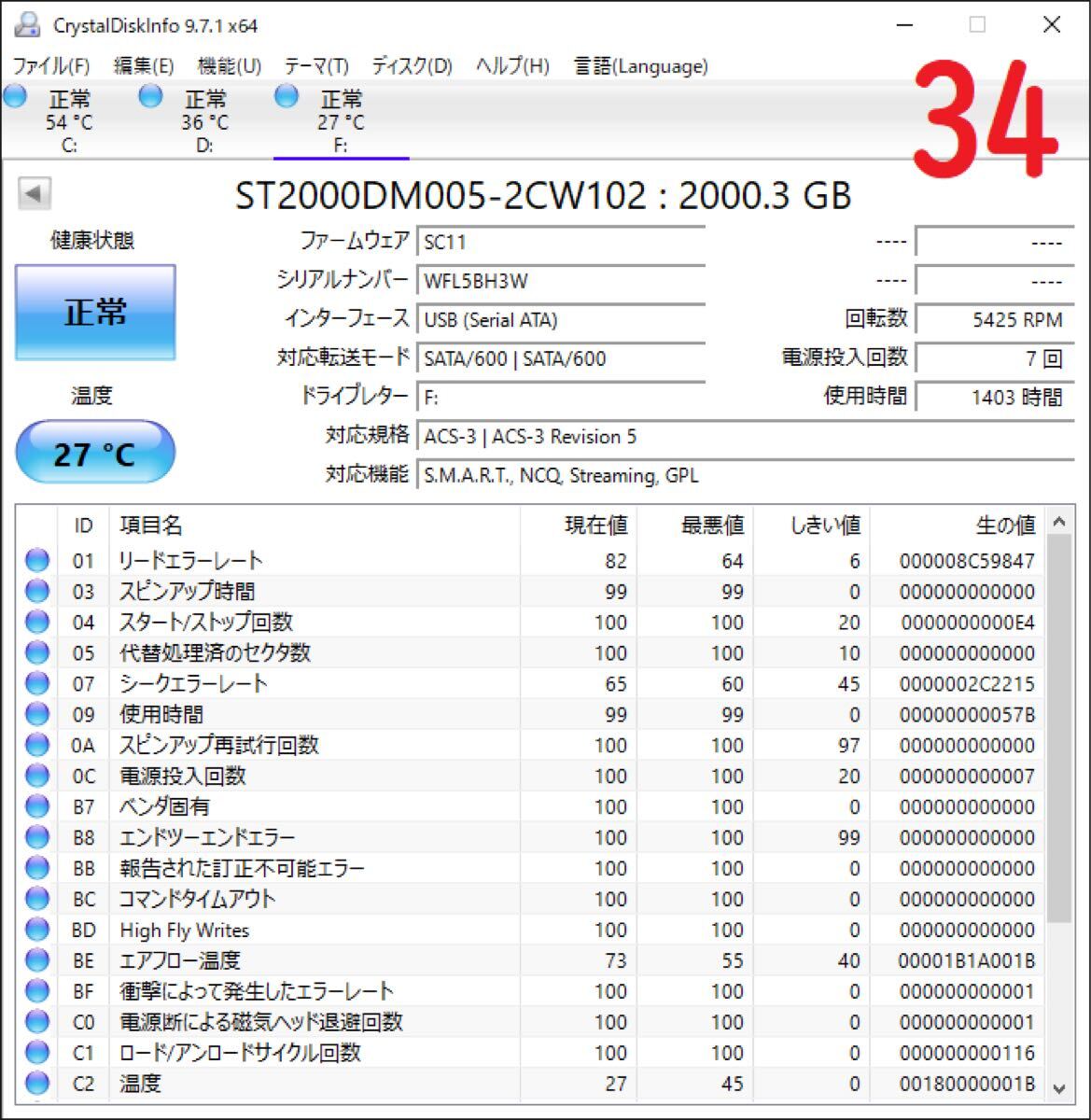Click status orb for ベンダ固有 row
The height and width of the screenshot is (1120, 1091).
click(37, 807)
